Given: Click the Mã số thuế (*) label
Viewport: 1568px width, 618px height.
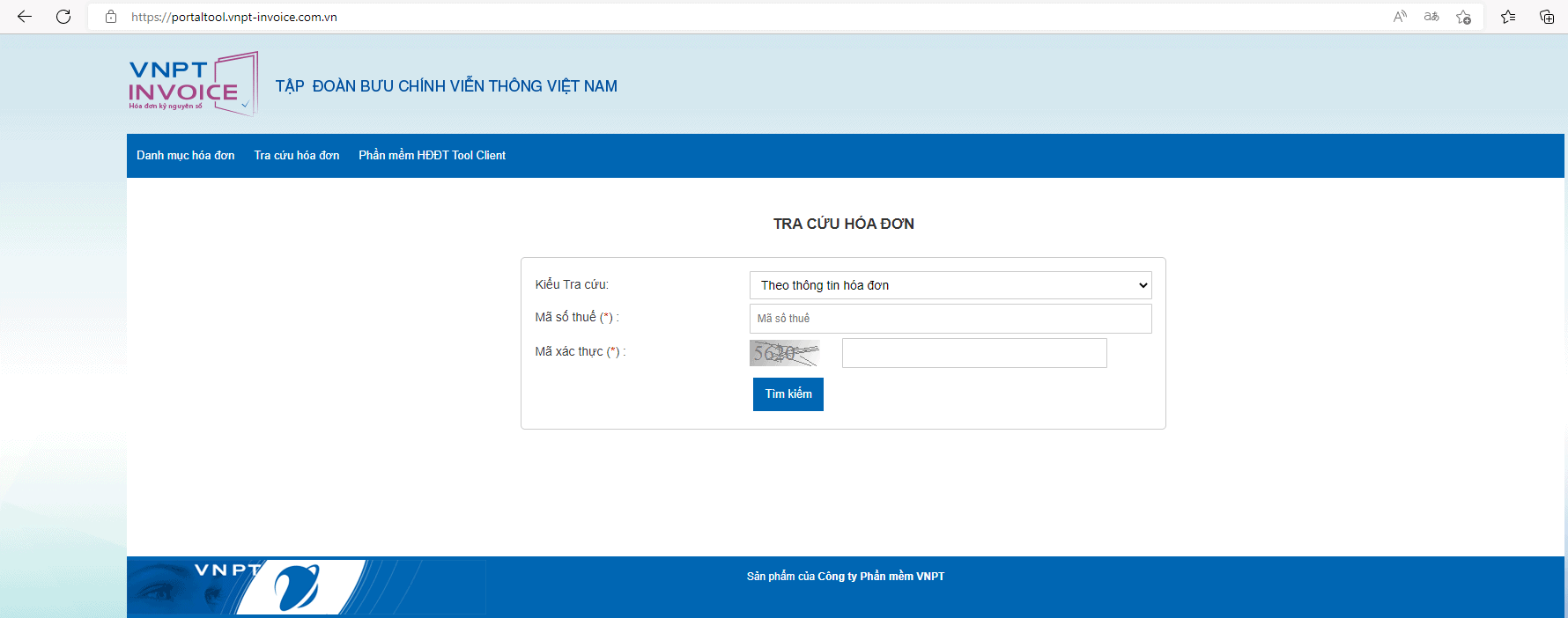Looking at the screenshot, I should click(x=577, y=317).
